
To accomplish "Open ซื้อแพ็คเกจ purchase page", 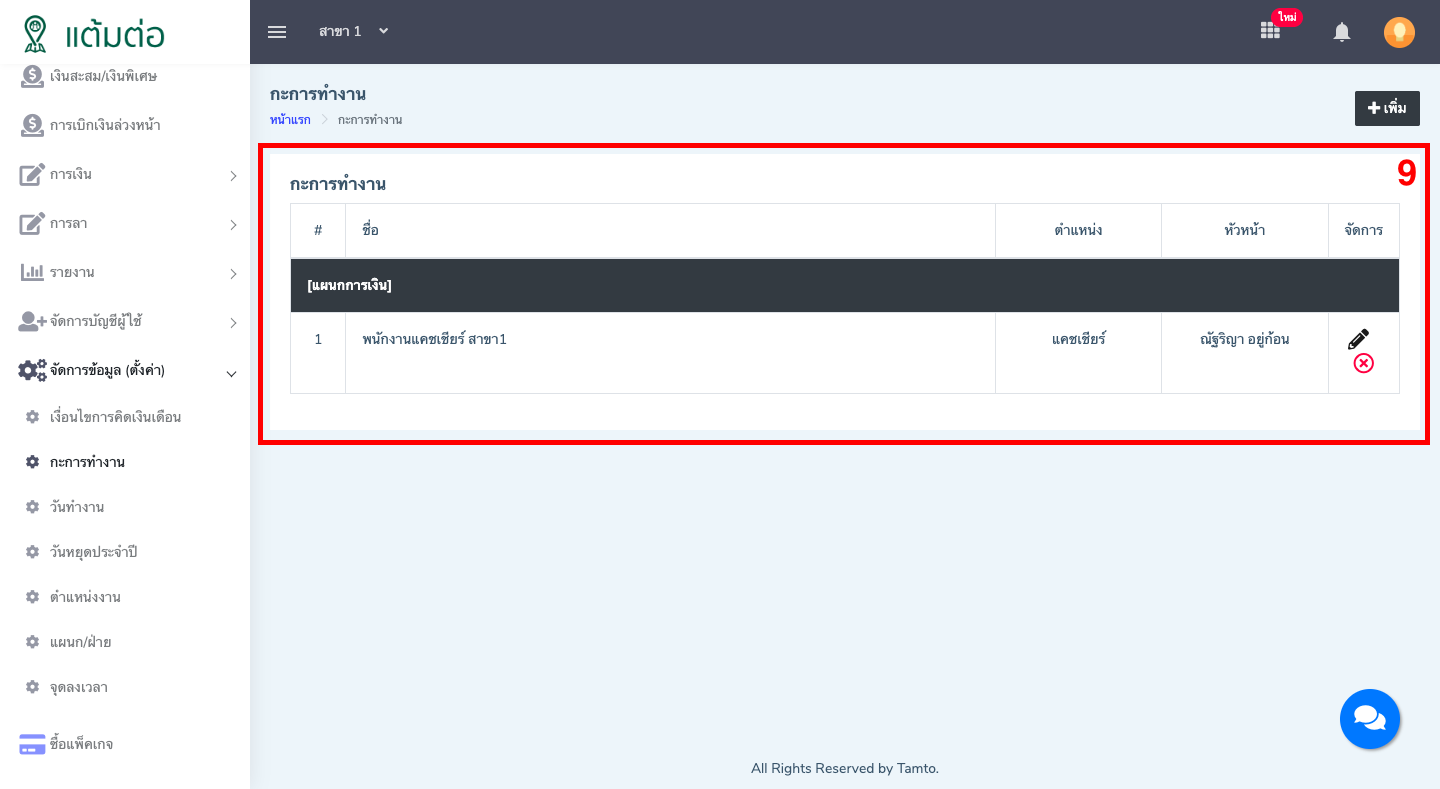I will [81, 744].
